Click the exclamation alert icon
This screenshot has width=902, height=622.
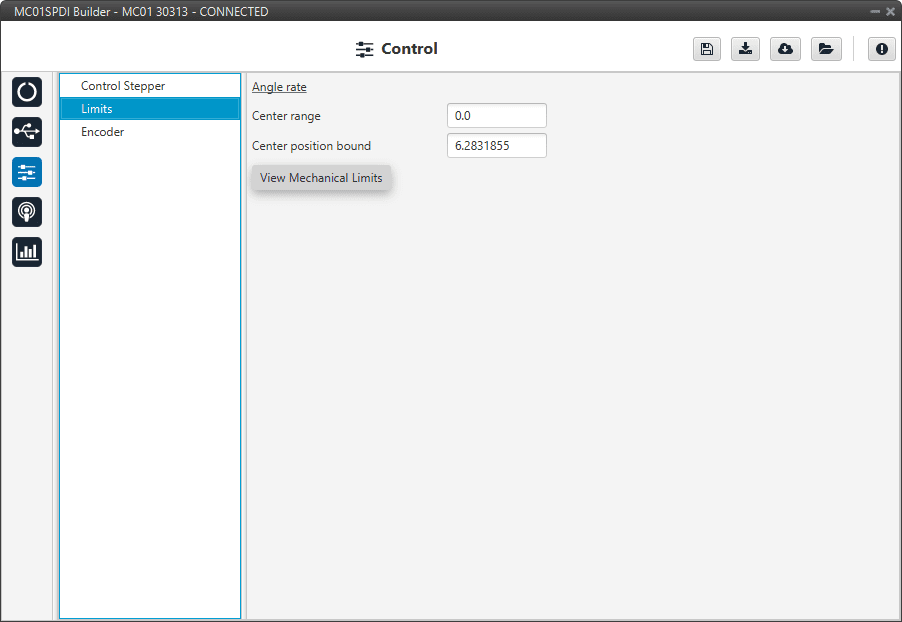882,49
